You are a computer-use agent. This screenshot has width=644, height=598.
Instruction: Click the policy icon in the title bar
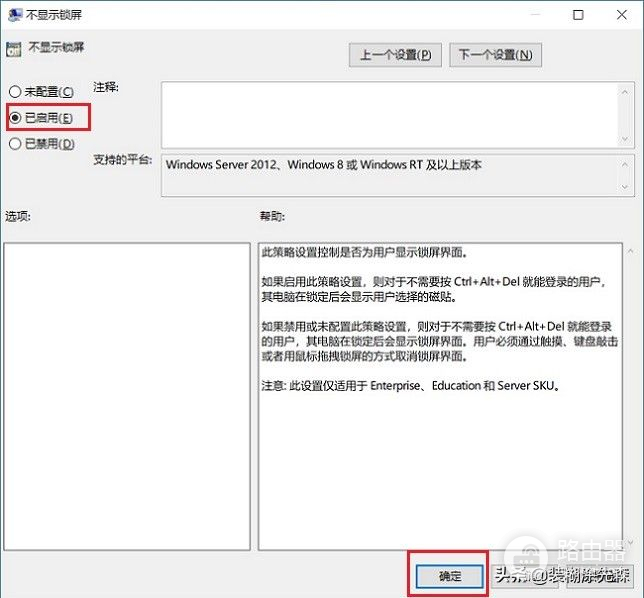point(15,15)
